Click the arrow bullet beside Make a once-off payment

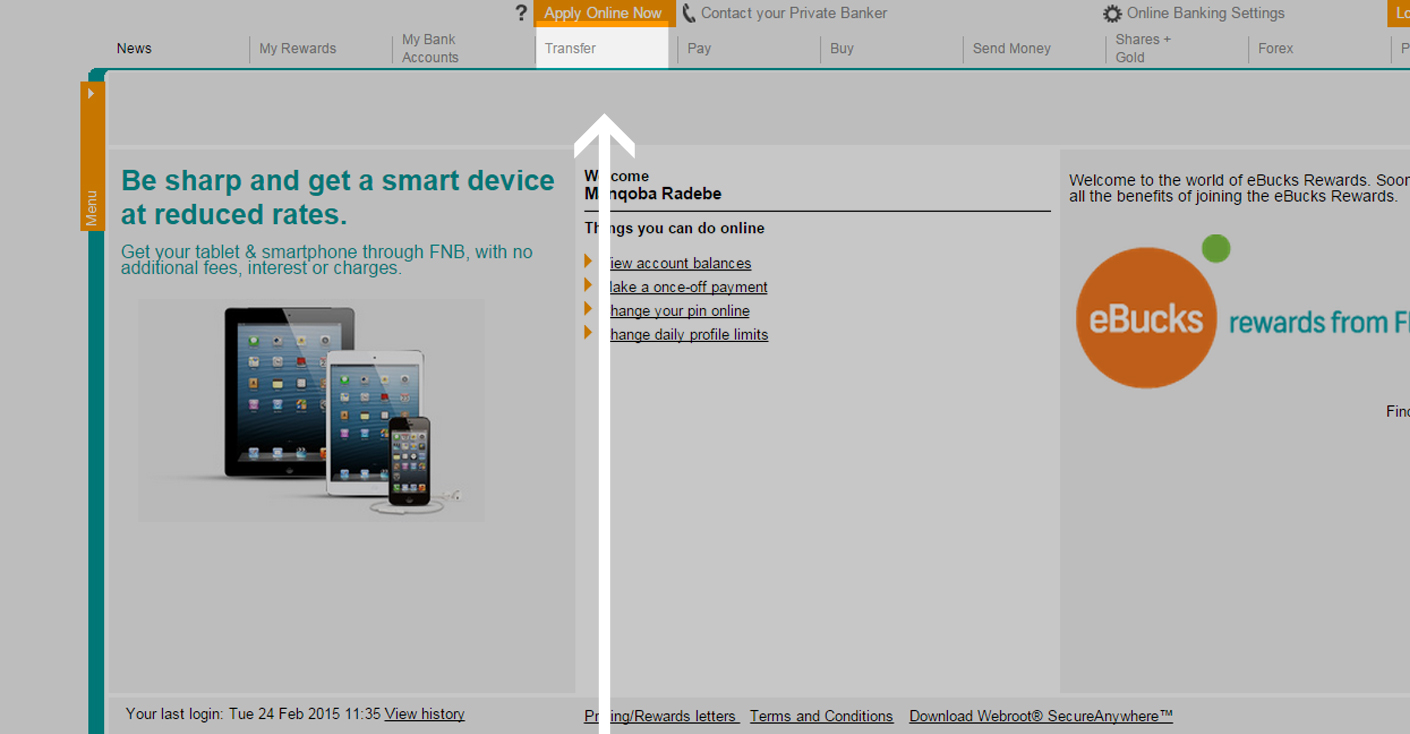click(x=589, y=285)
